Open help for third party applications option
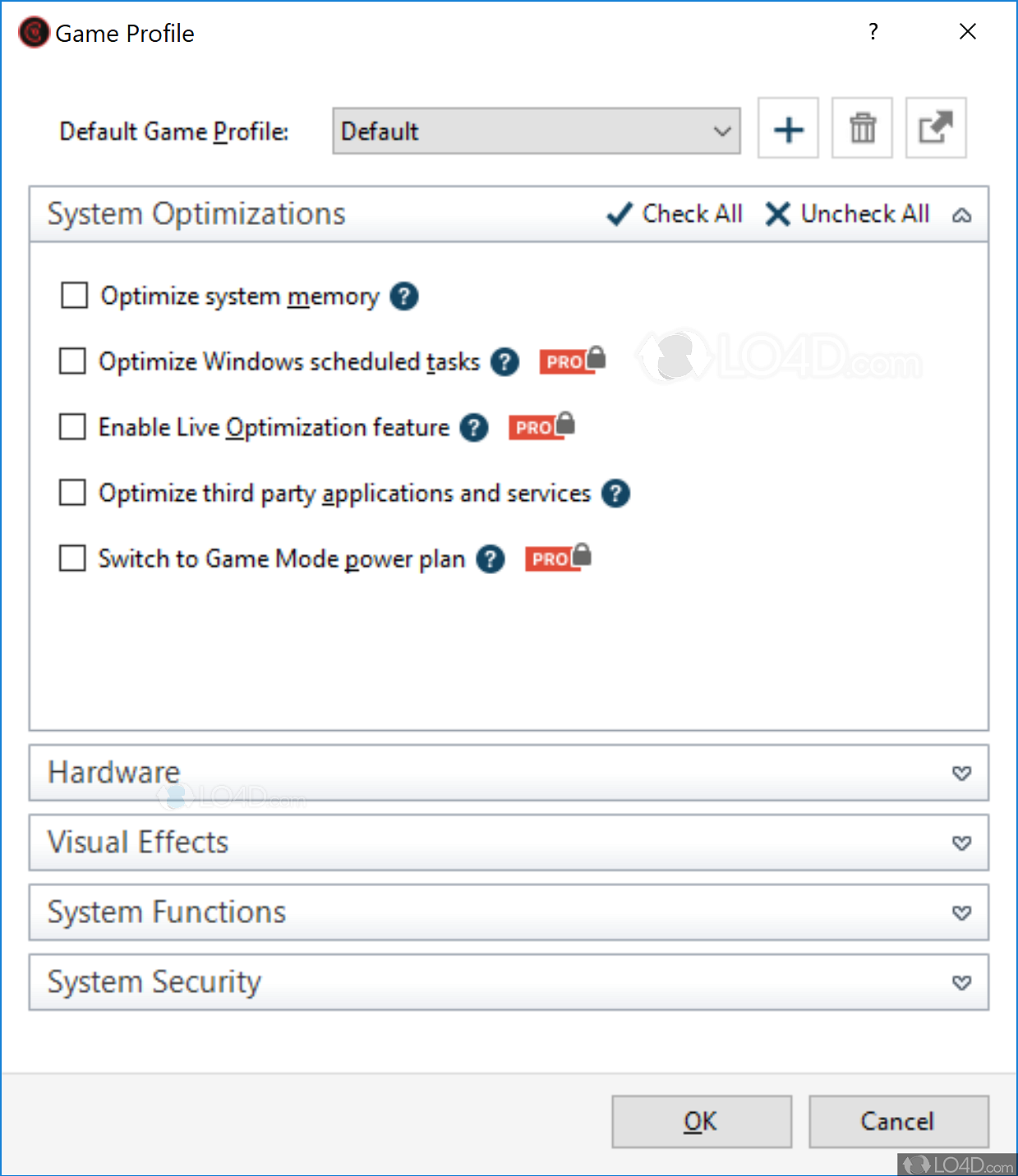This screenshot has width=1018, height=1176. [x=615, y=493]
